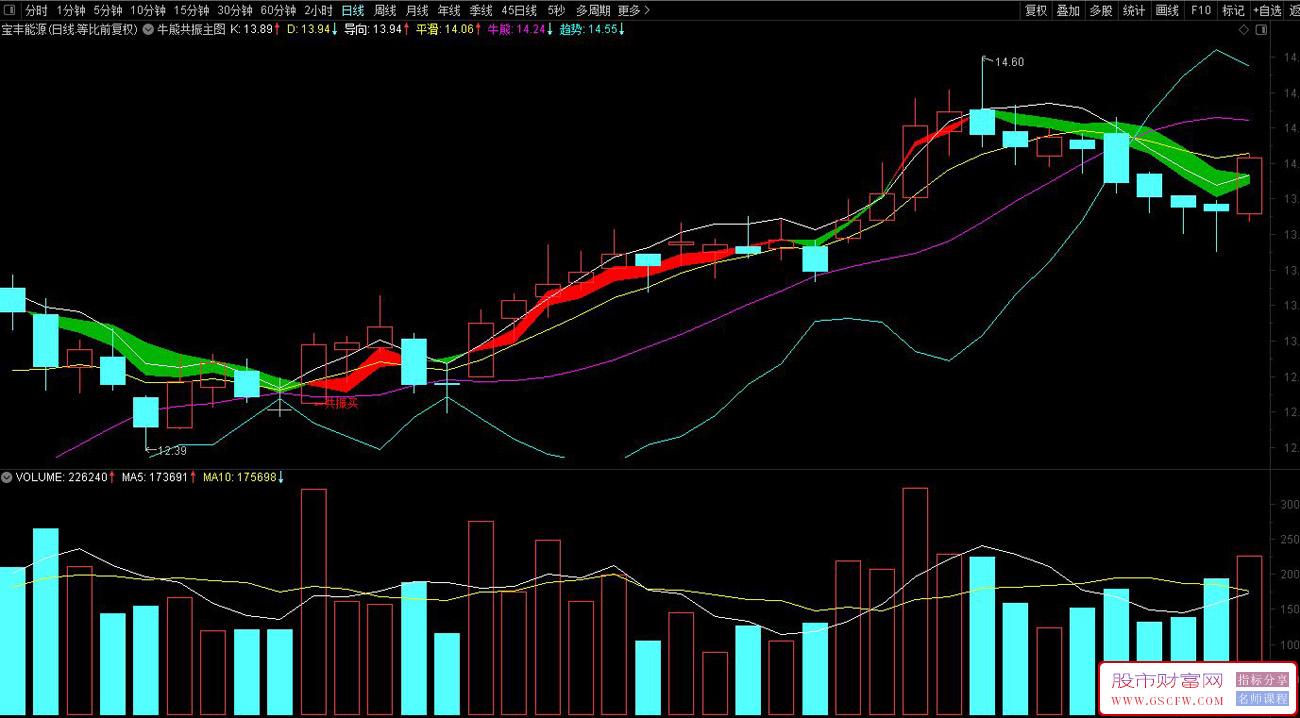This screenshot has height=718, width=1300.
Task: Expand the 更多 periods dropdown
Action: pyautogui.click(x=633, y=10)
